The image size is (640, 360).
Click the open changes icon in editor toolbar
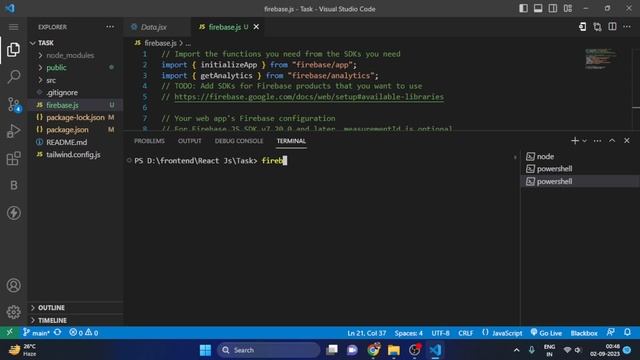(x=582, y=27)
